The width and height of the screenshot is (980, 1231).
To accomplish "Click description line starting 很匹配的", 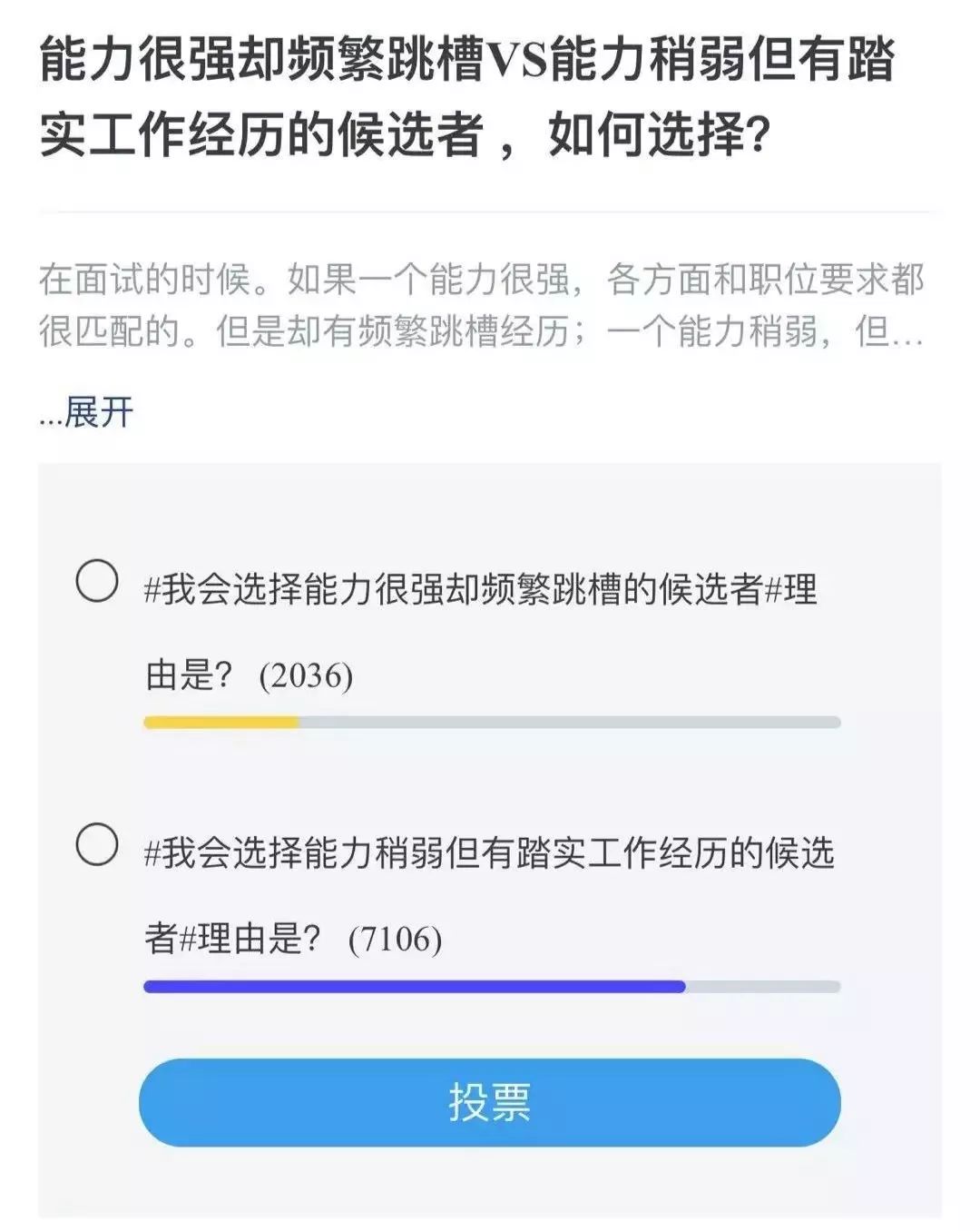I will pyautogui.click(x=482, y=332).
